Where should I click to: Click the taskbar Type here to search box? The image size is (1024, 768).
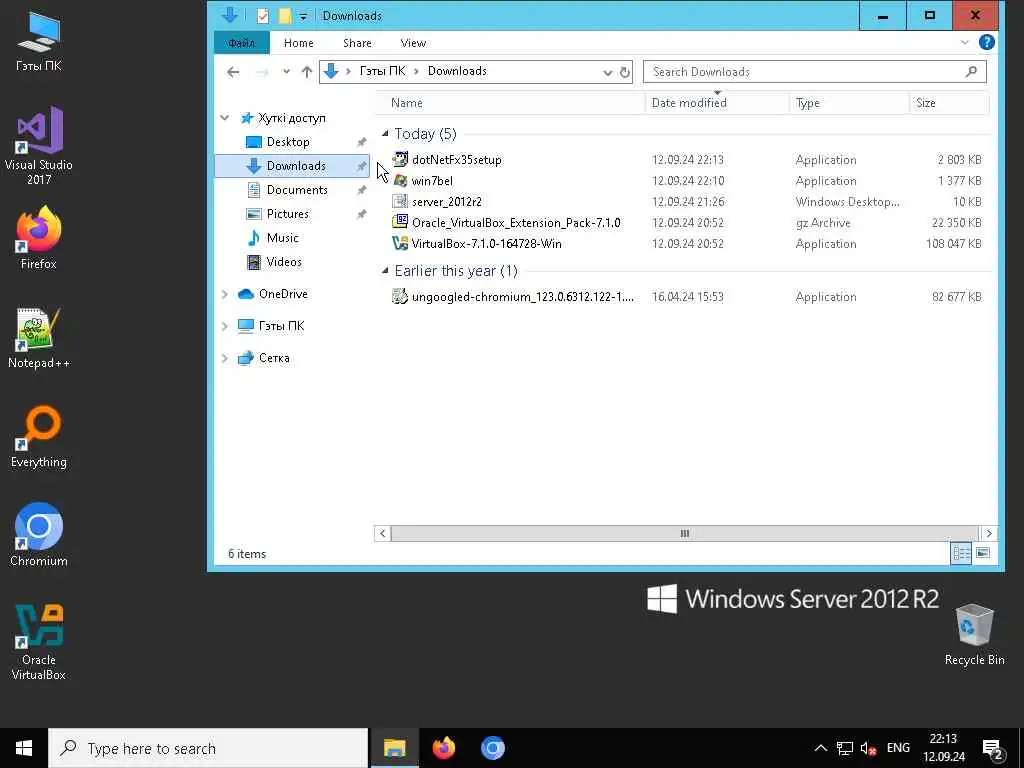coord(208,748)
